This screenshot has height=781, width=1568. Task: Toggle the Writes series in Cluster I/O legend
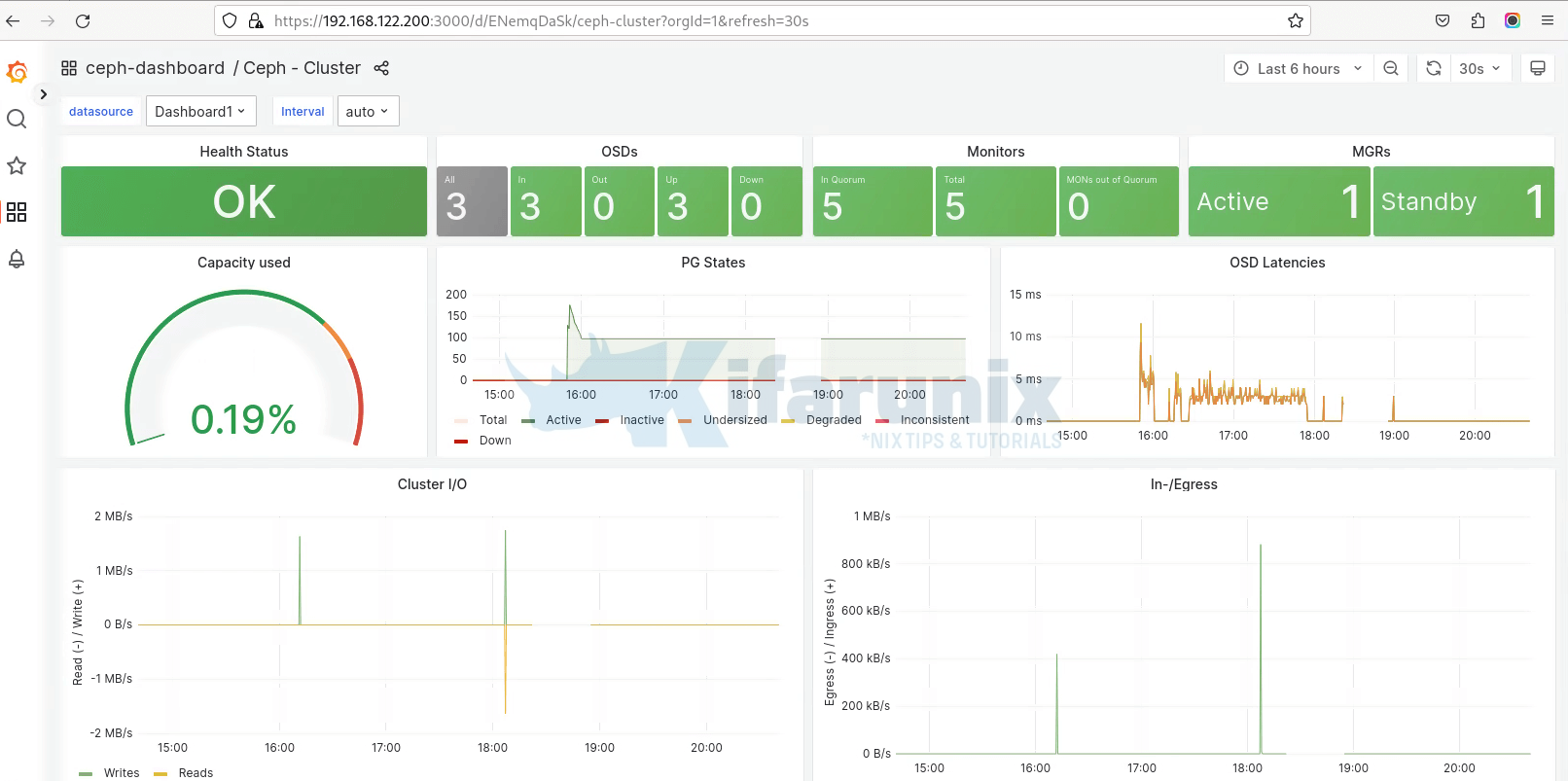121,773
